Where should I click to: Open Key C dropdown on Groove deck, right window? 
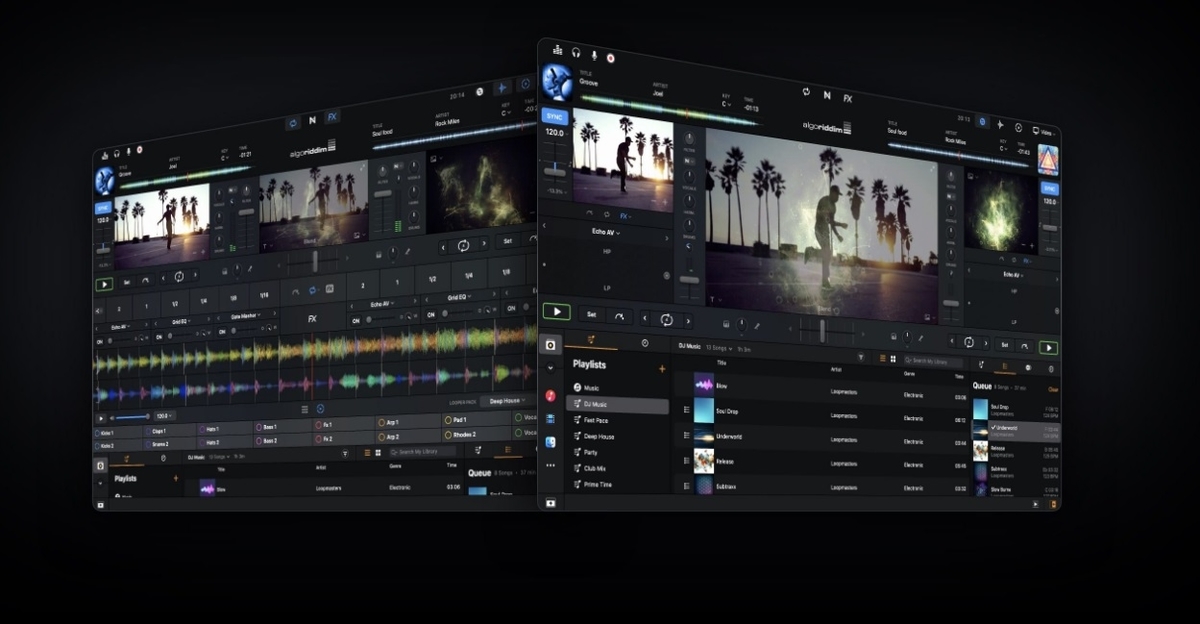tap(727, 103)
